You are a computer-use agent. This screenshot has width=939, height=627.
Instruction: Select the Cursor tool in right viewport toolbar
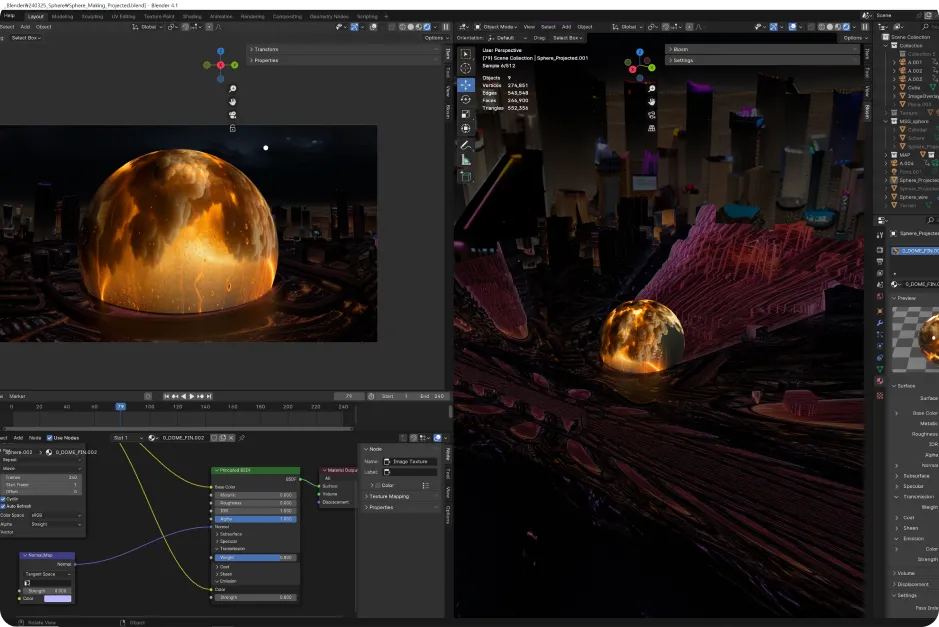pos(465,69)
